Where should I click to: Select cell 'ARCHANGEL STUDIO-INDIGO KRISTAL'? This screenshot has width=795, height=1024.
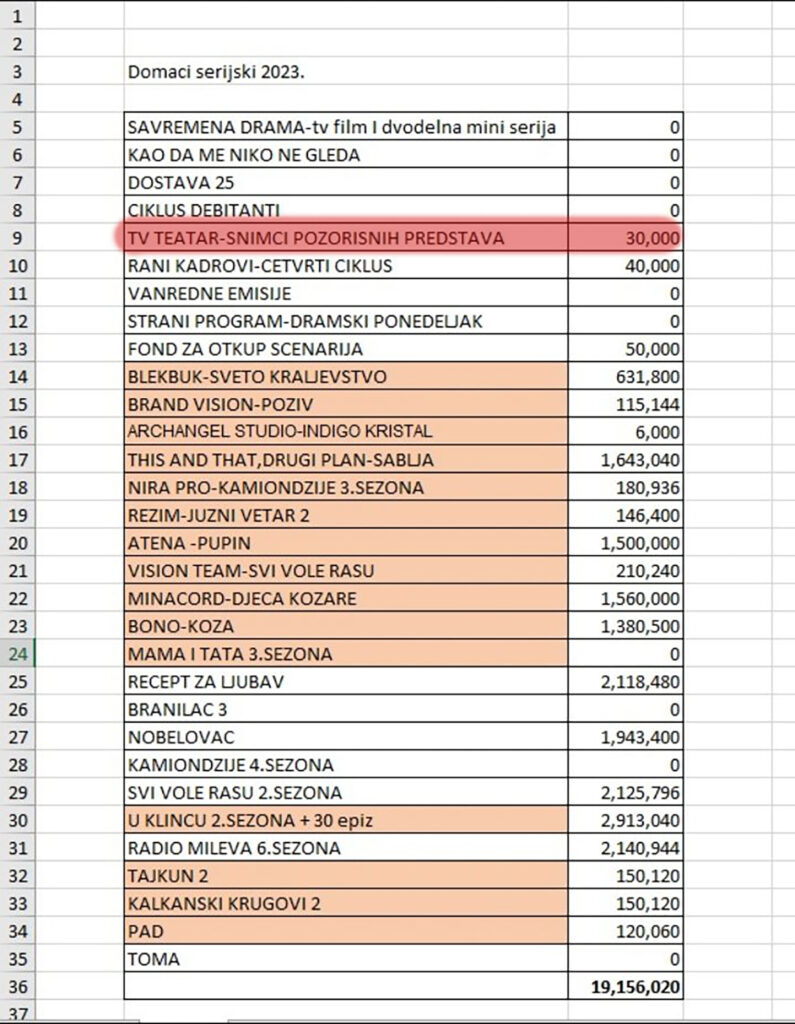[x=346, y=432]
